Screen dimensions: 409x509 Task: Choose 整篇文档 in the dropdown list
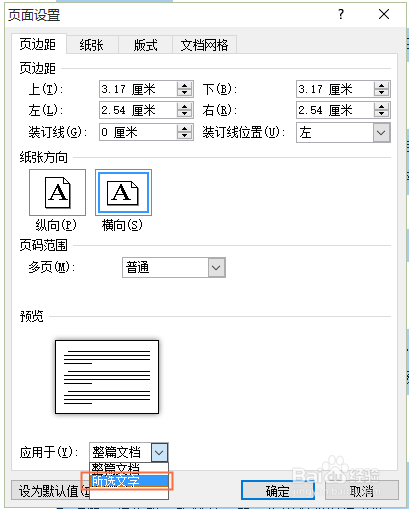129,468
